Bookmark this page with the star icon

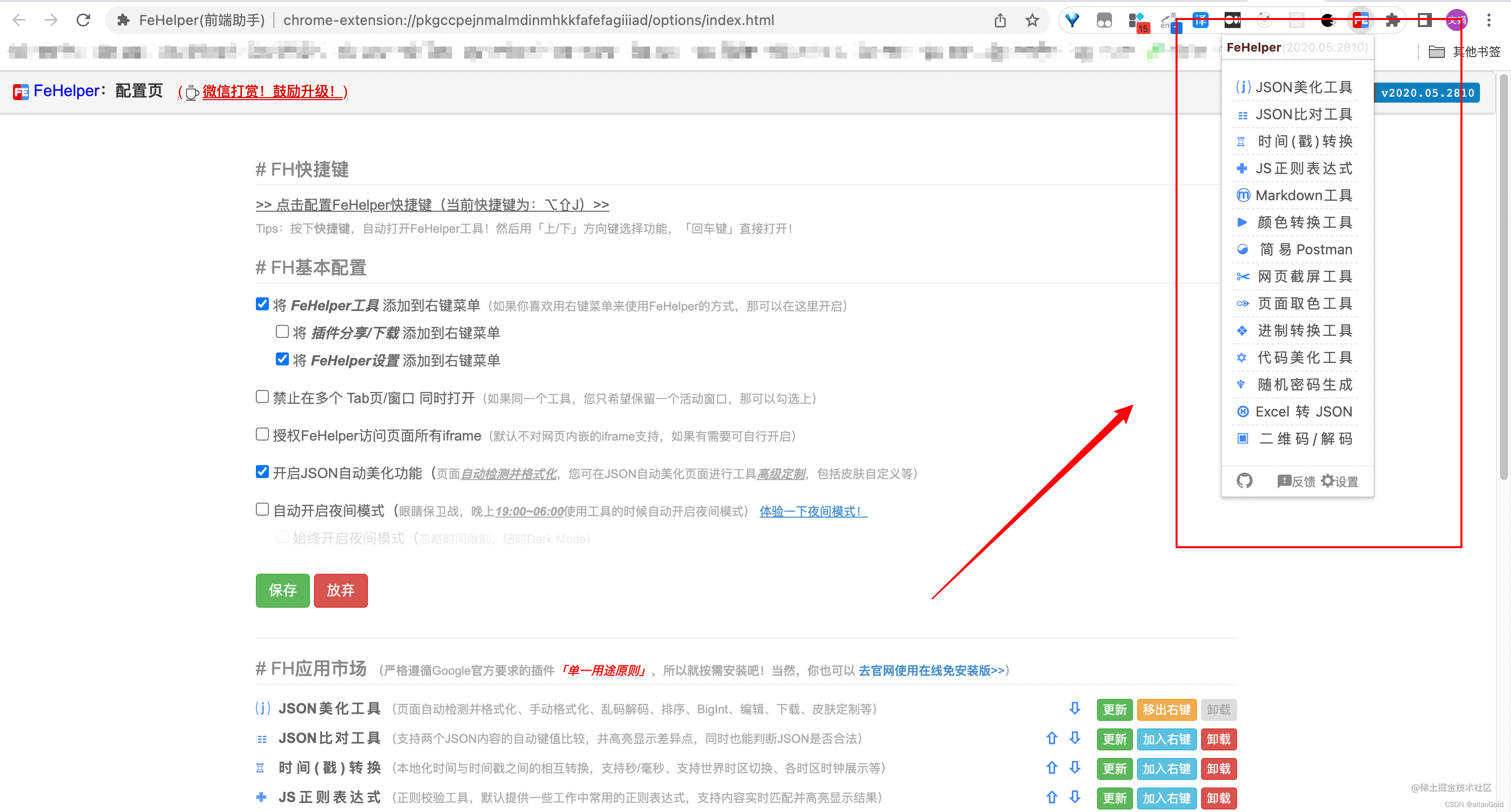1032,21
